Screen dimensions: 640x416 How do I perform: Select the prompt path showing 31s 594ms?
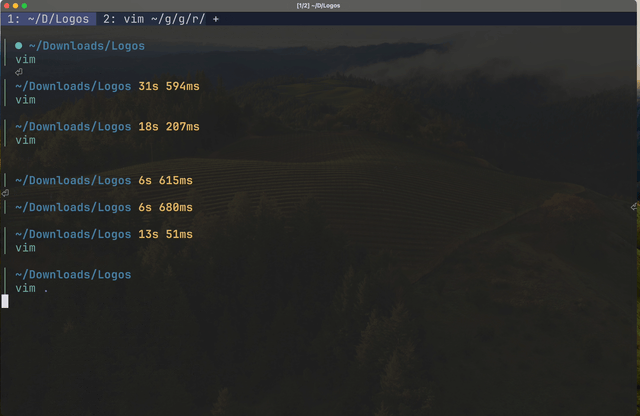click(73, 86)
